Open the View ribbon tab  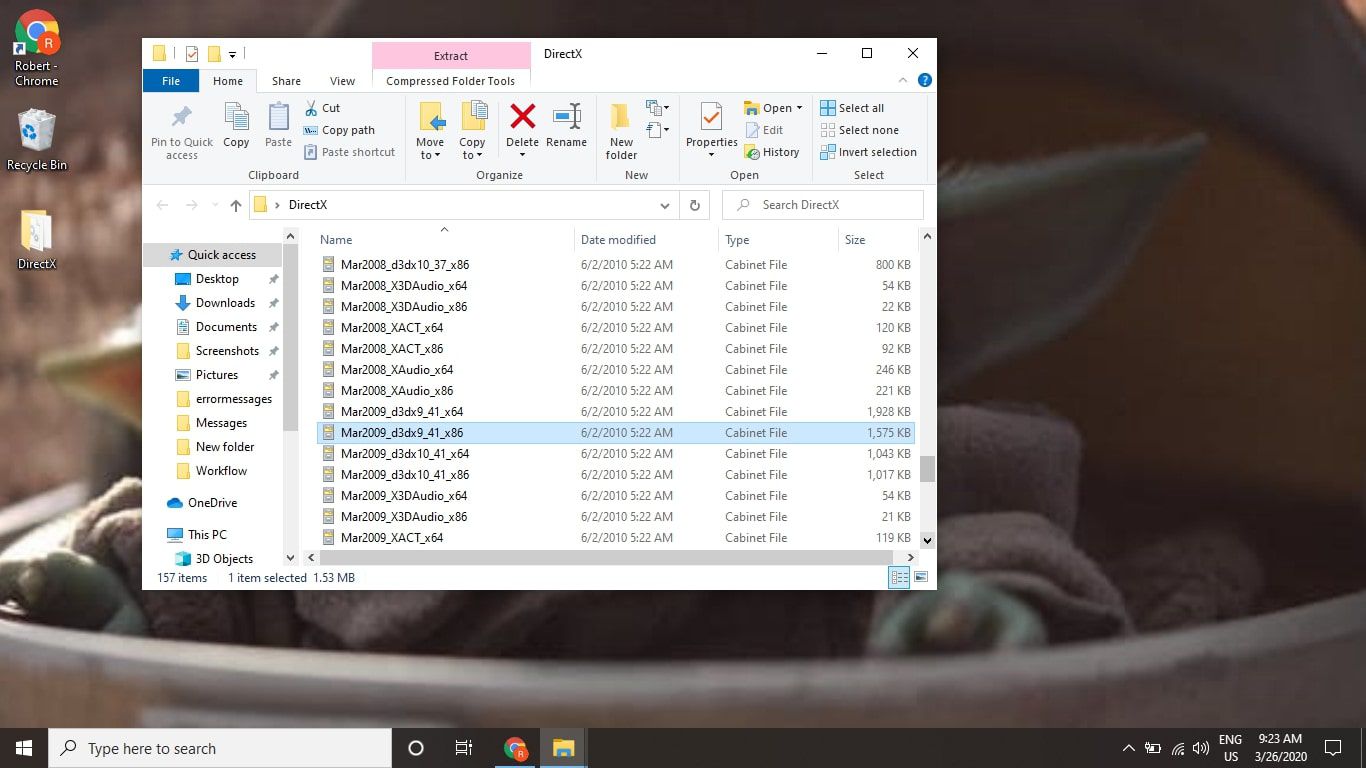[342, 81]
